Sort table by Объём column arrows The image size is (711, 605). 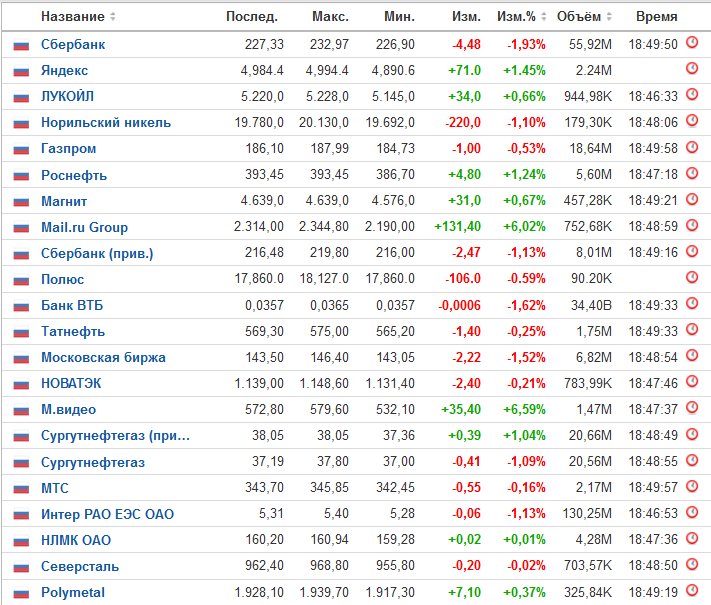[609, 17]
